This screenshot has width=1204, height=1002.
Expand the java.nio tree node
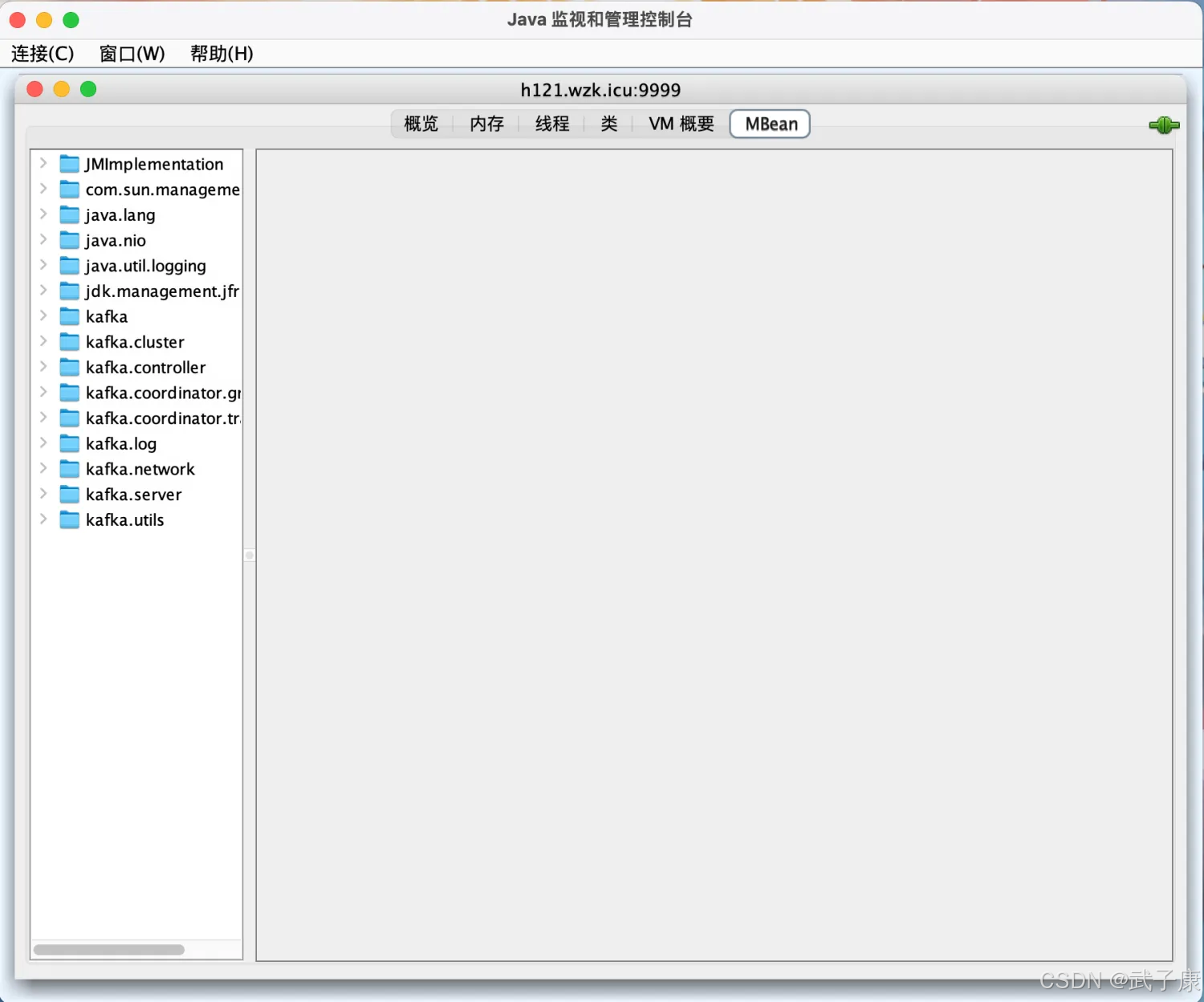click(43, 239)
